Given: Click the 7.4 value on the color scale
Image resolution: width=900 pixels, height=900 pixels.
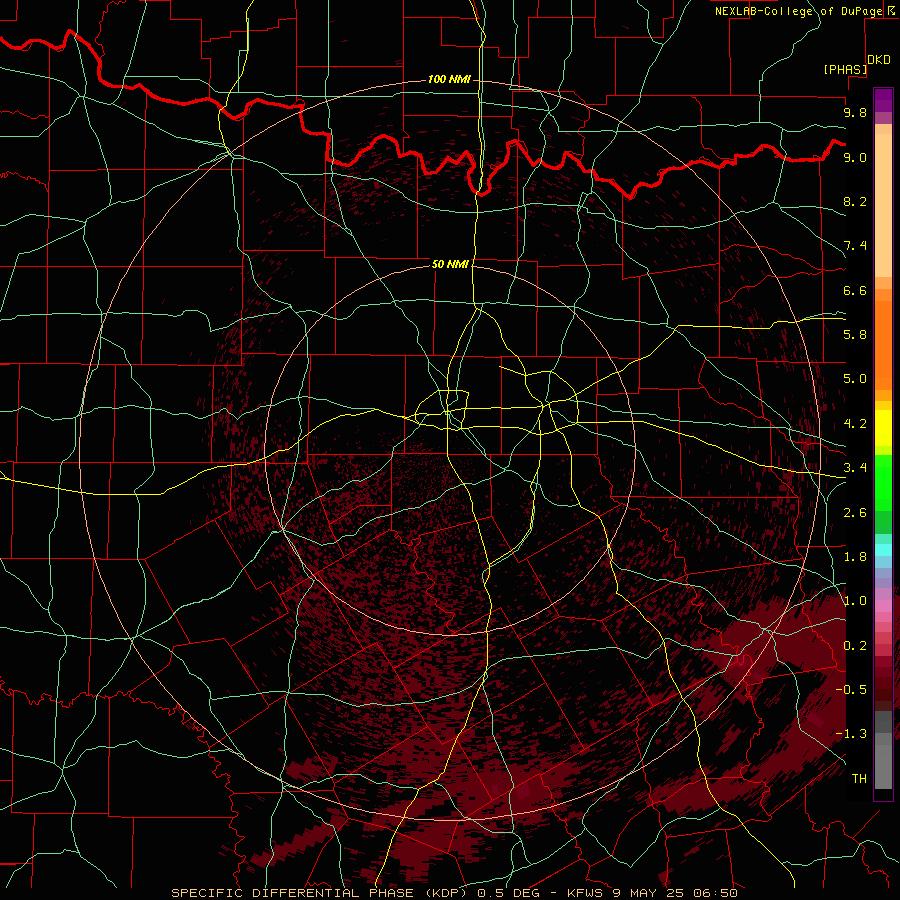Looking at the screenshot, I should click(855, 246).
